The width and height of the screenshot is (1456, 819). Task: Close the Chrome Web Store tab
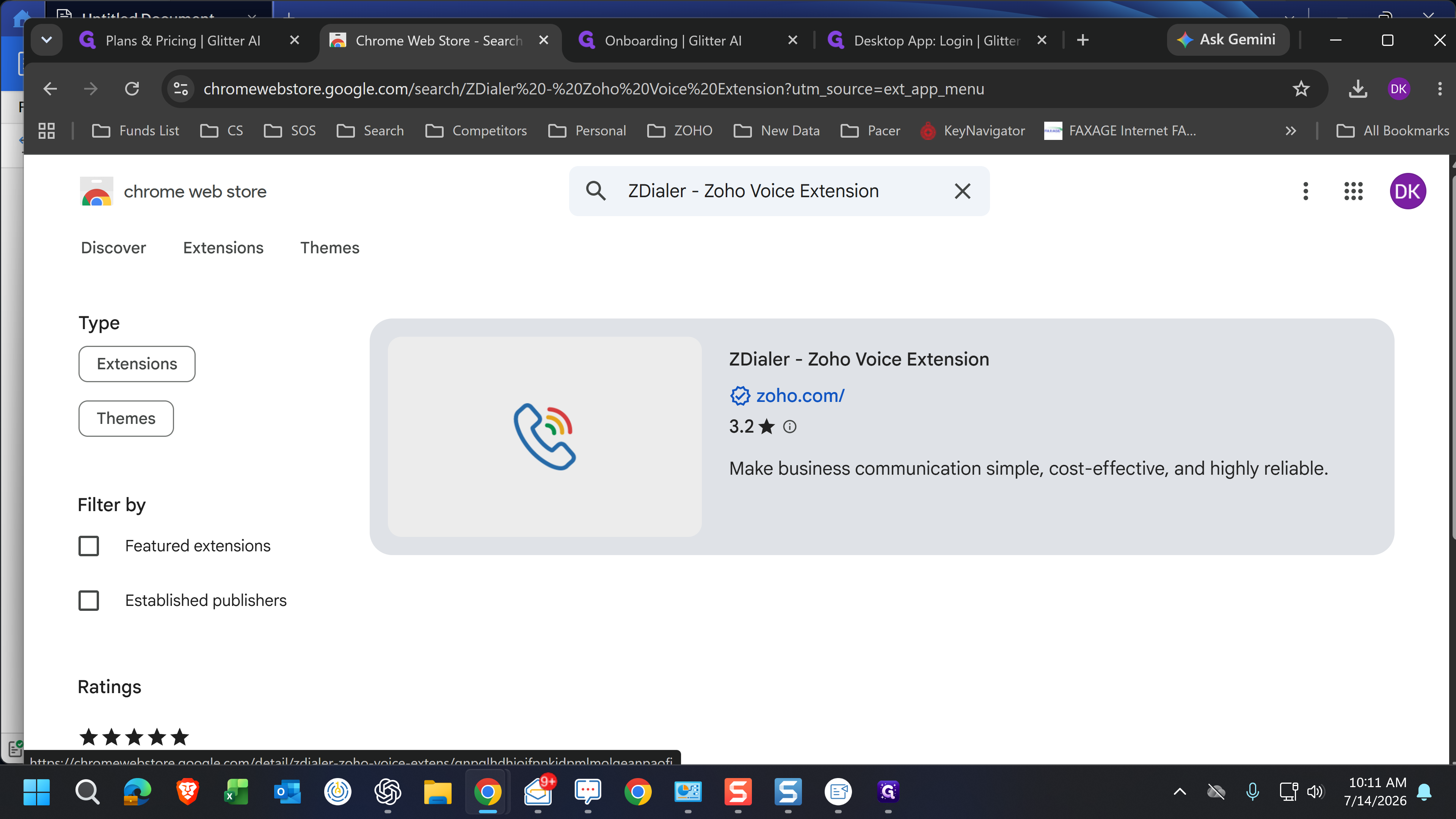[x=544, y=40]
